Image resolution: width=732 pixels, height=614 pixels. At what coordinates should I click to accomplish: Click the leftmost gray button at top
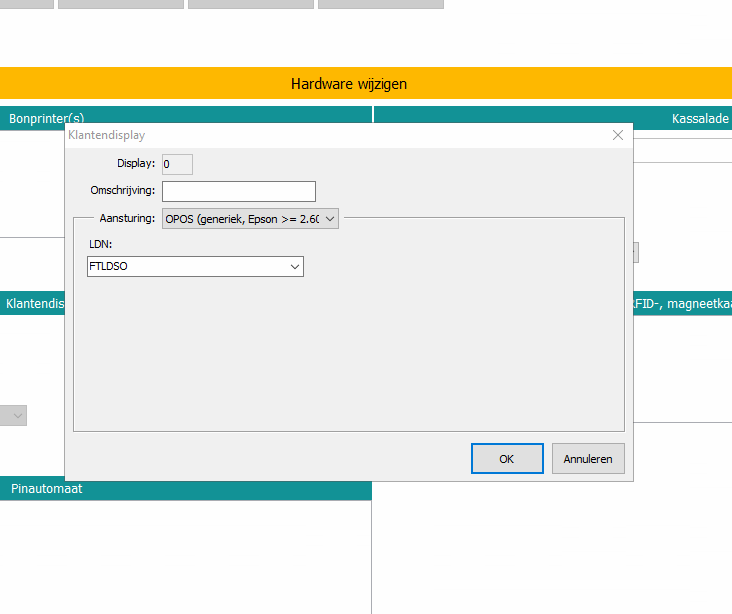click(26, 4)
